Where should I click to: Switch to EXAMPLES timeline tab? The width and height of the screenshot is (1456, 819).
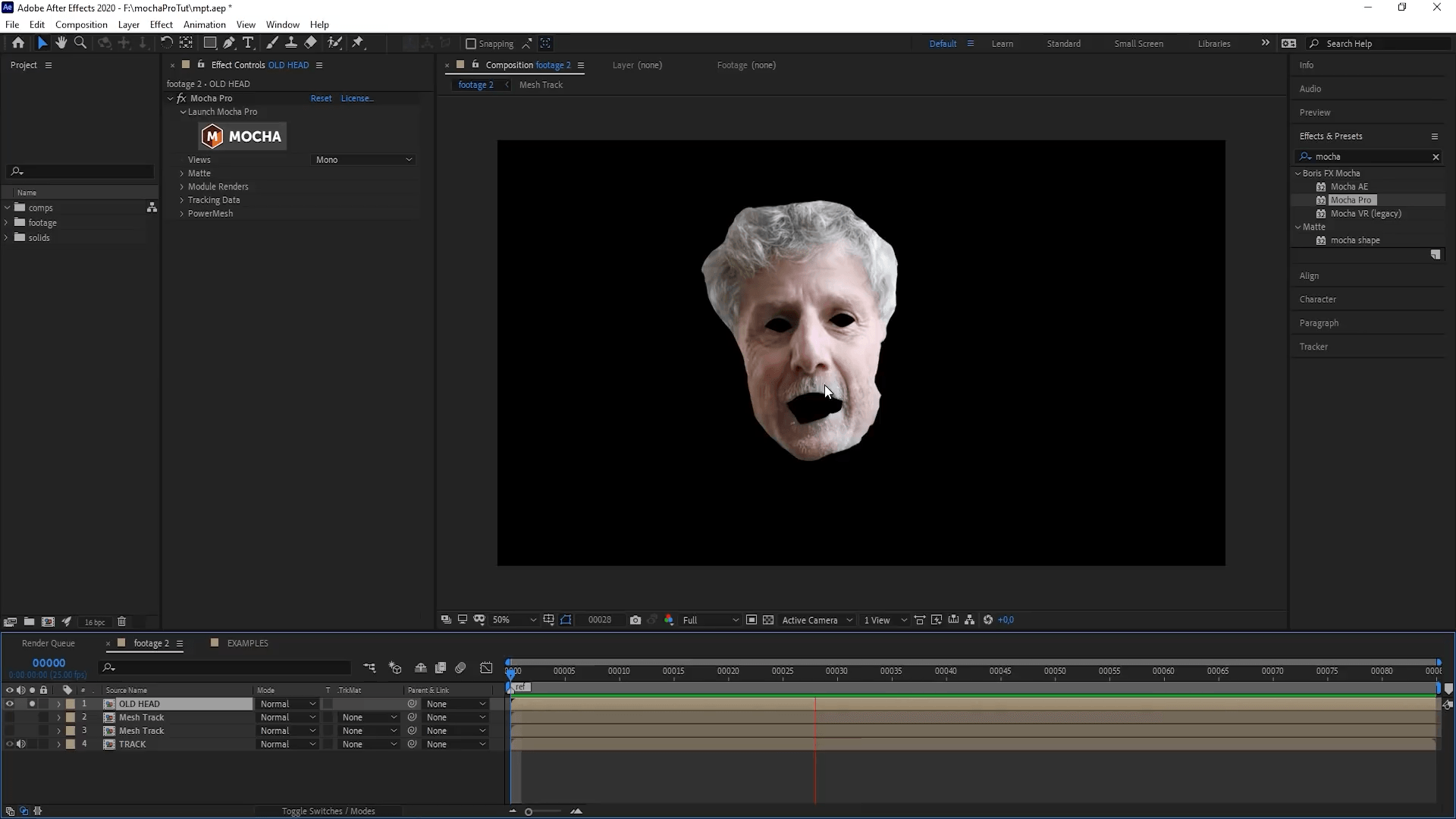[x=247, y=643]
